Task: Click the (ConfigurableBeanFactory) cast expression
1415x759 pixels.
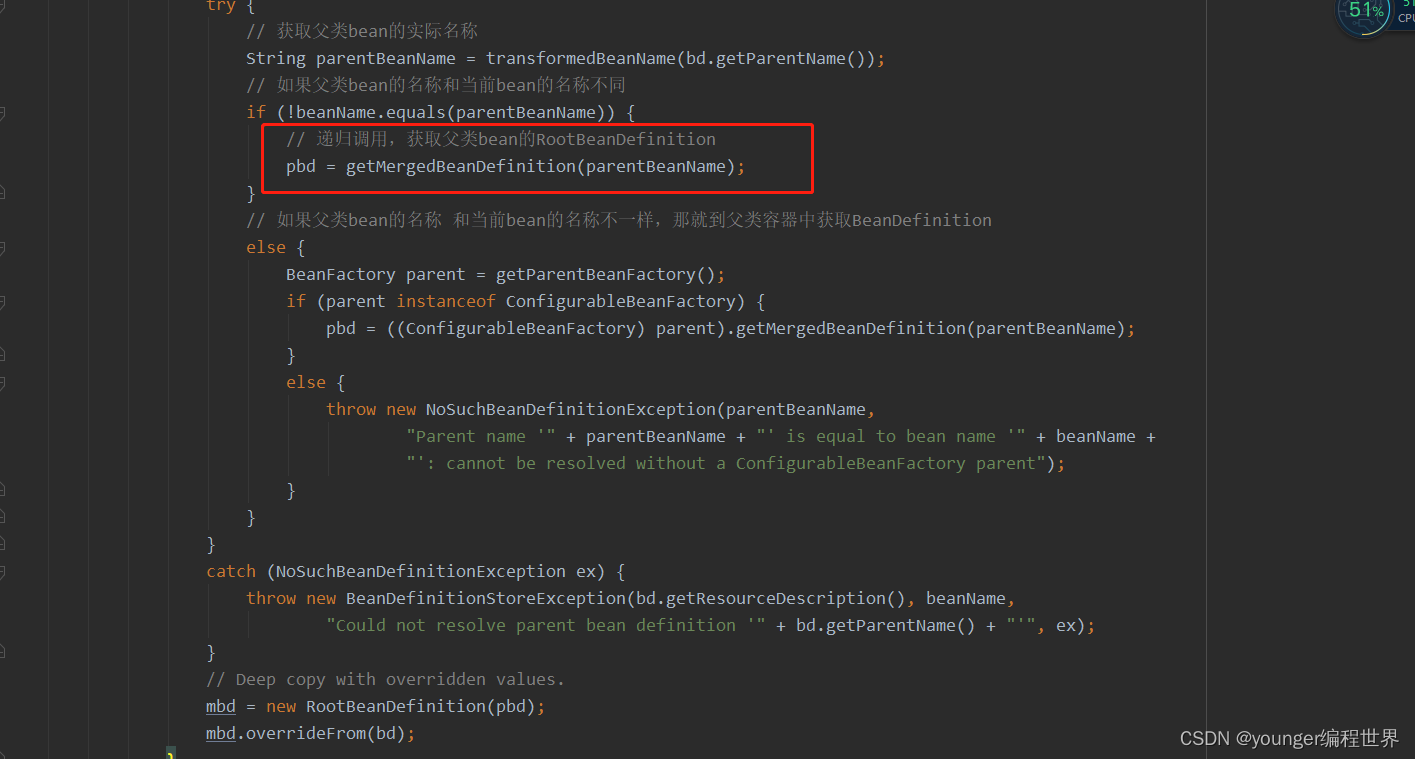Action: coord(516,328)
